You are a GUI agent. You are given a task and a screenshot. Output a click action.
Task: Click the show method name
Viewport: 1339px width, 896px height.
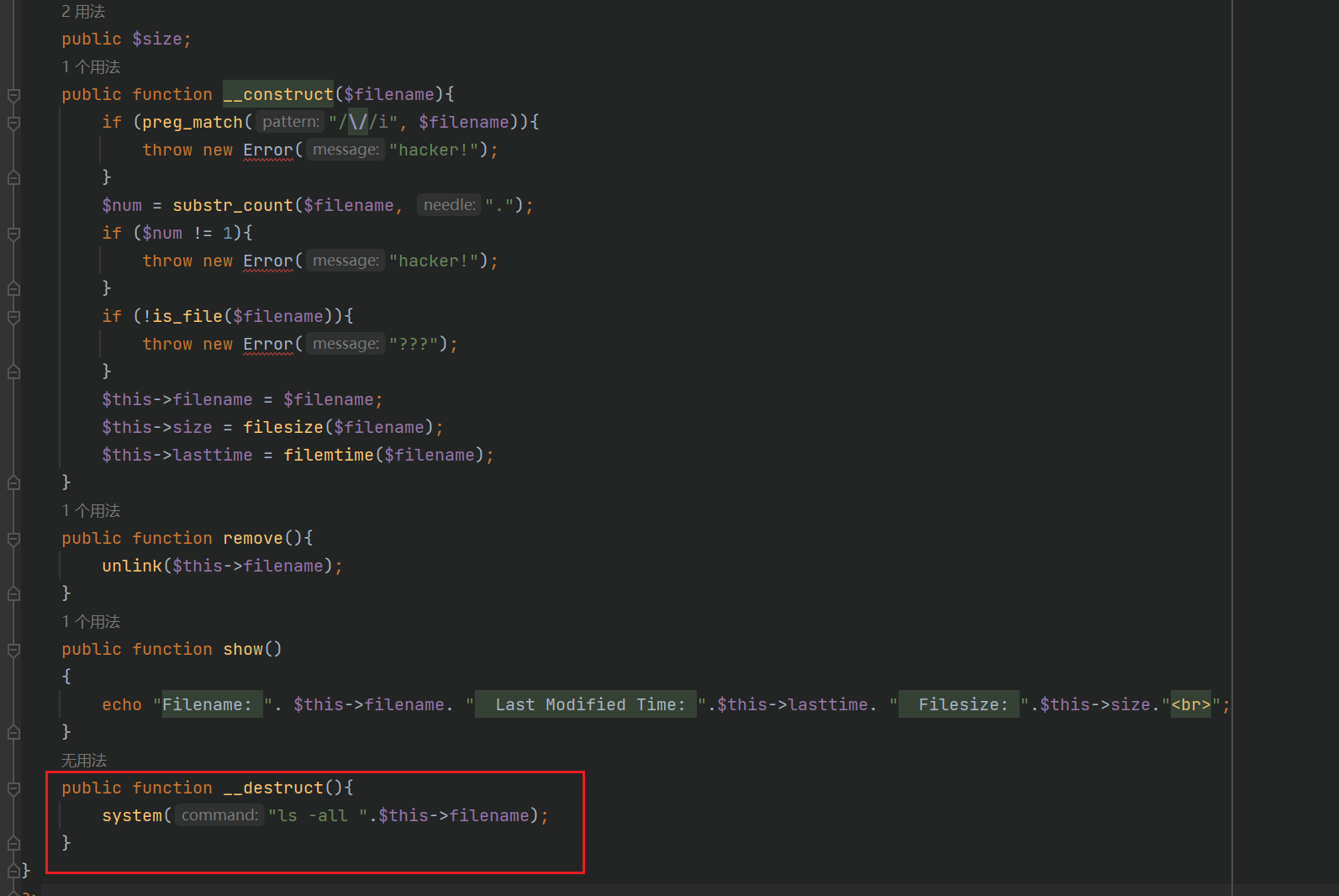point(243,650)
